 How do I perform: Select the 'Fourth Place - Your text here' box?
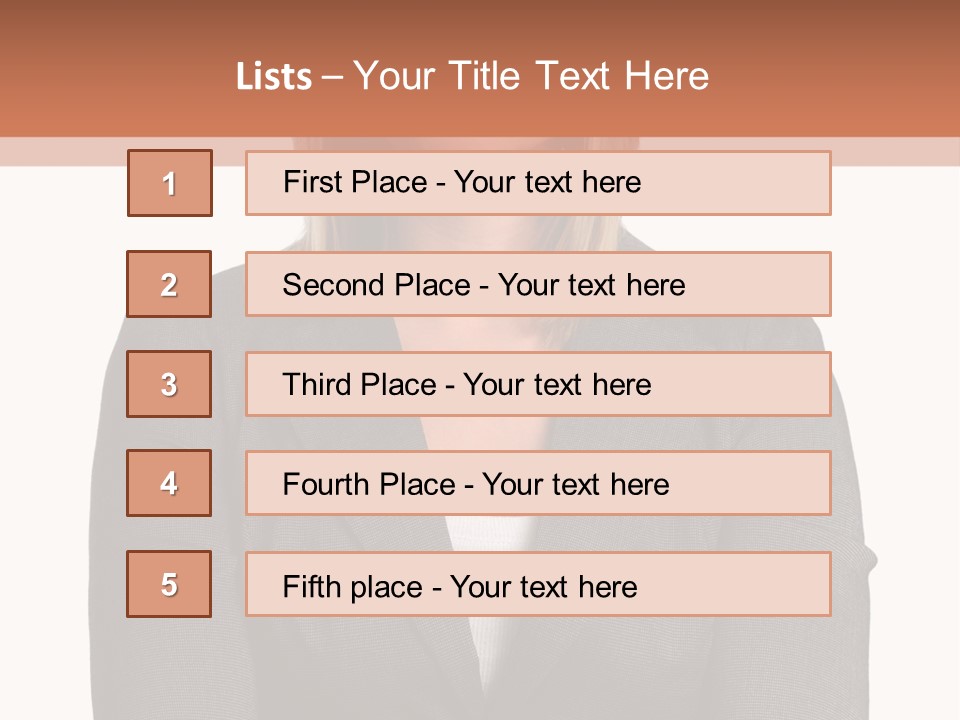[x=538, y=483]
